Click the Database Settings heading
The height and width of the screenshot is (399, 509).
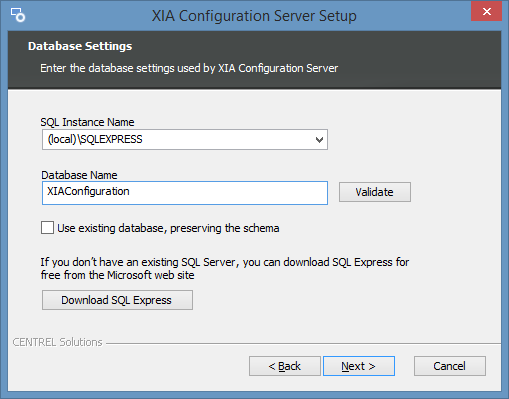point(80,46)
